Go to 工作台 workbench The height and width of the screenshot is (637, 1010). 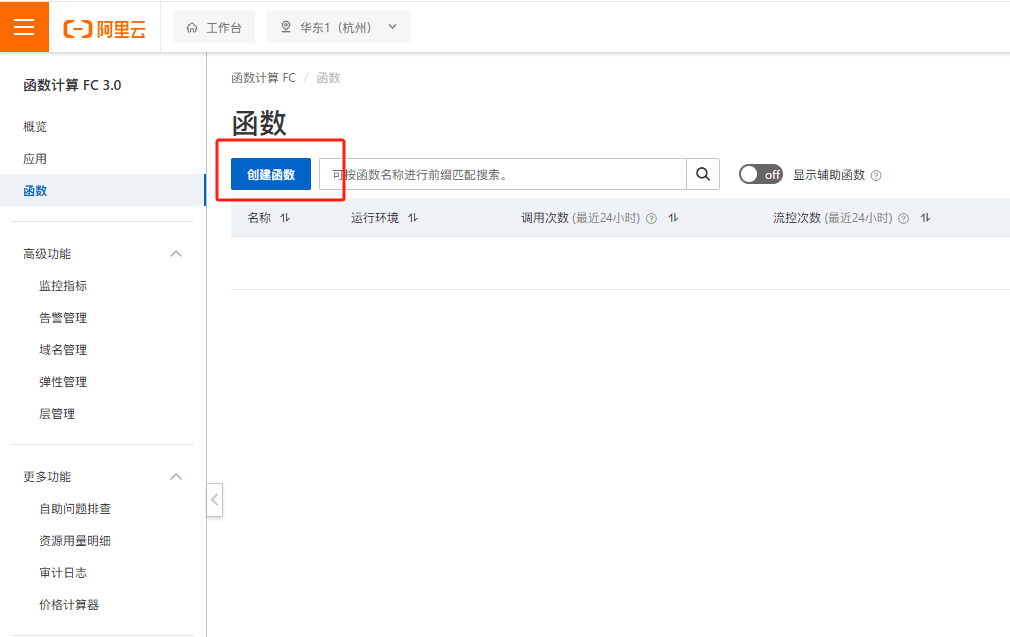(x=214, y=27)
